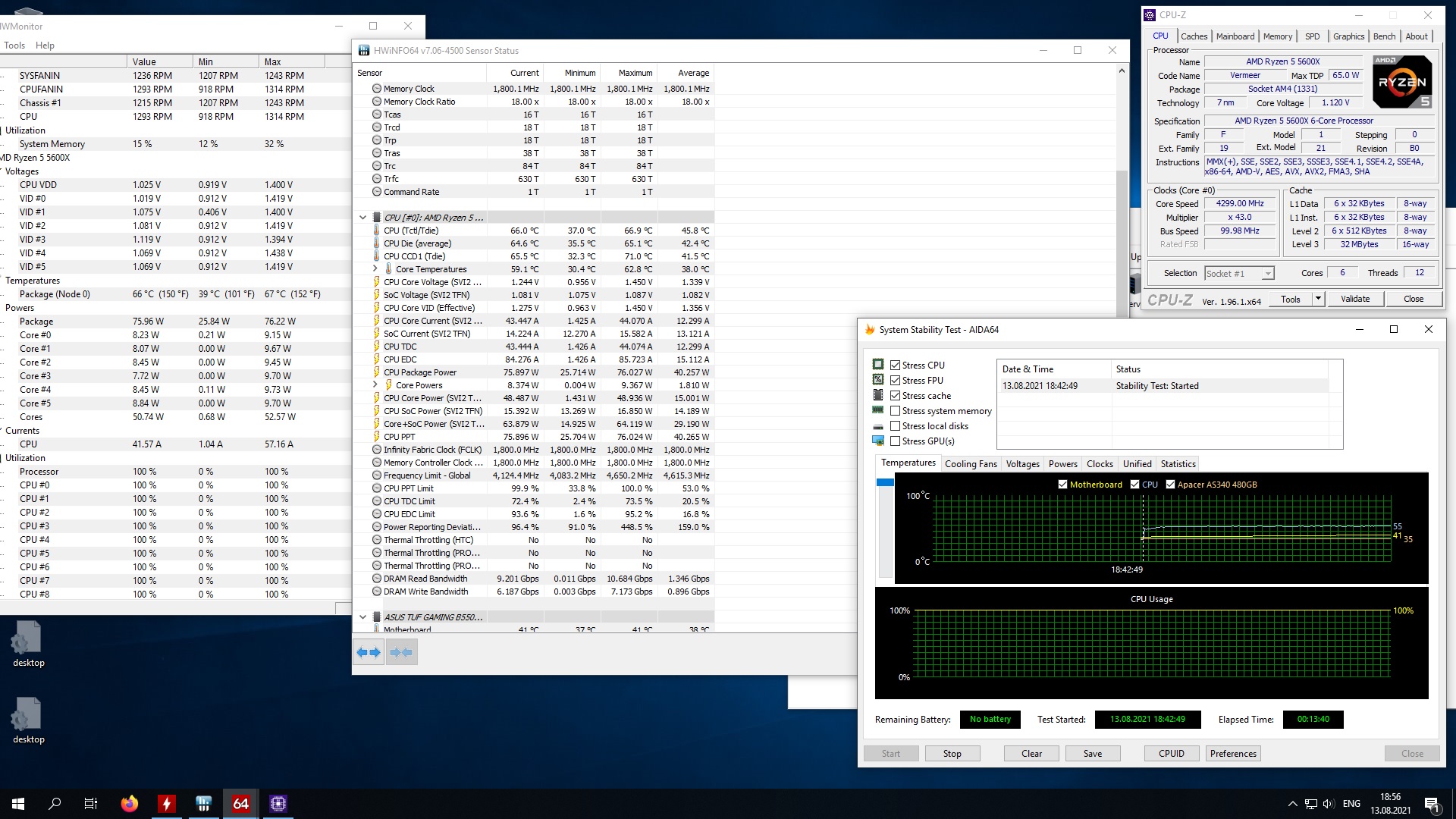This screenshot has height=819, width=1456.
Task: Switch to HWiNFO64 via its taskbar icon
Action: click(x=203, y=804)
